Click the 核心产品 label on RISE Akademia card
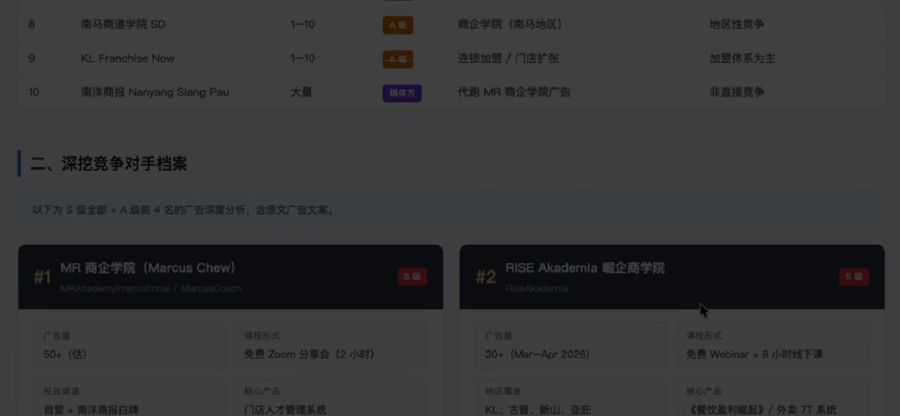 (704, 391)
